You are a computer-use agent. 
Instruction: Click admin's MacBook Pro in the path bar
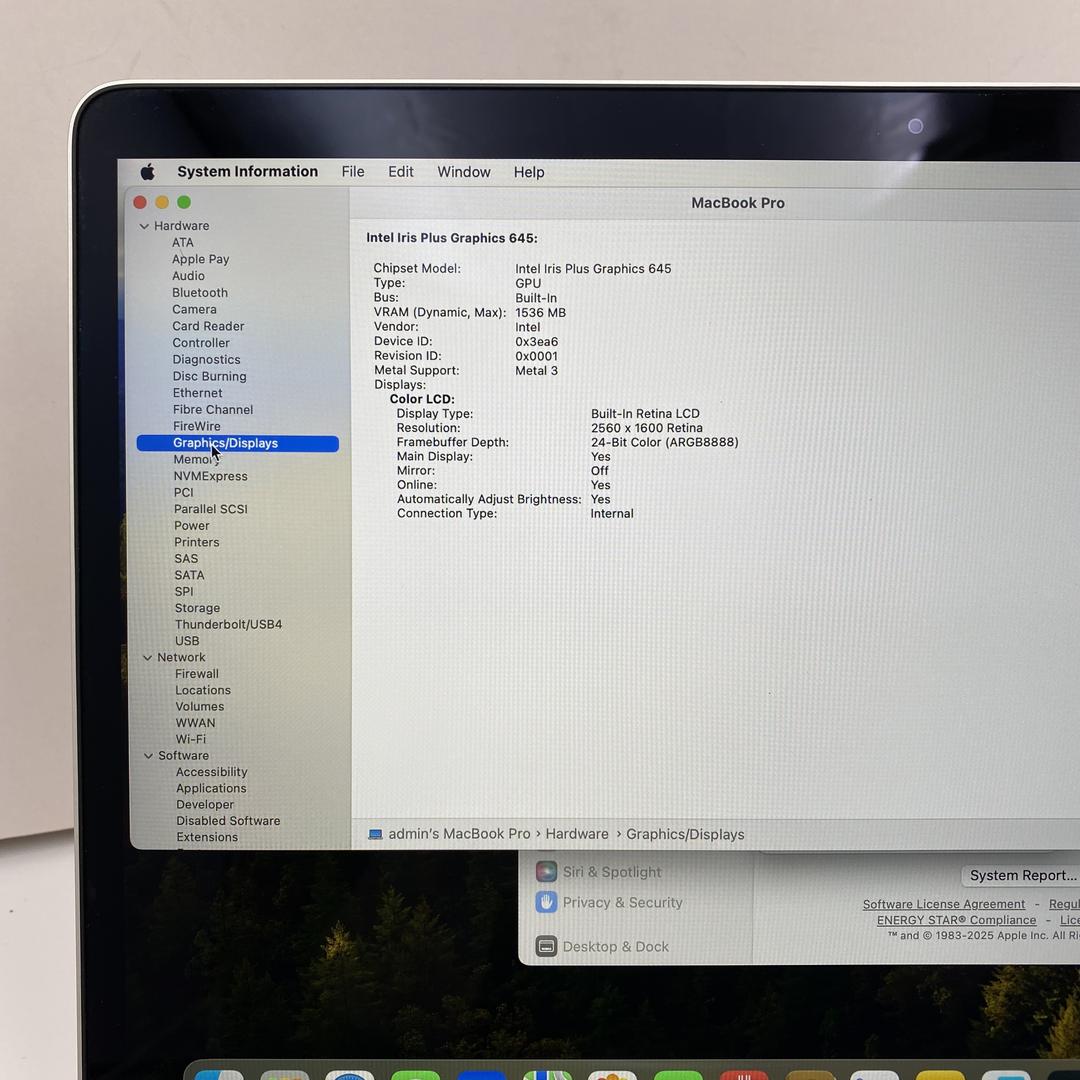coord(459,834)
